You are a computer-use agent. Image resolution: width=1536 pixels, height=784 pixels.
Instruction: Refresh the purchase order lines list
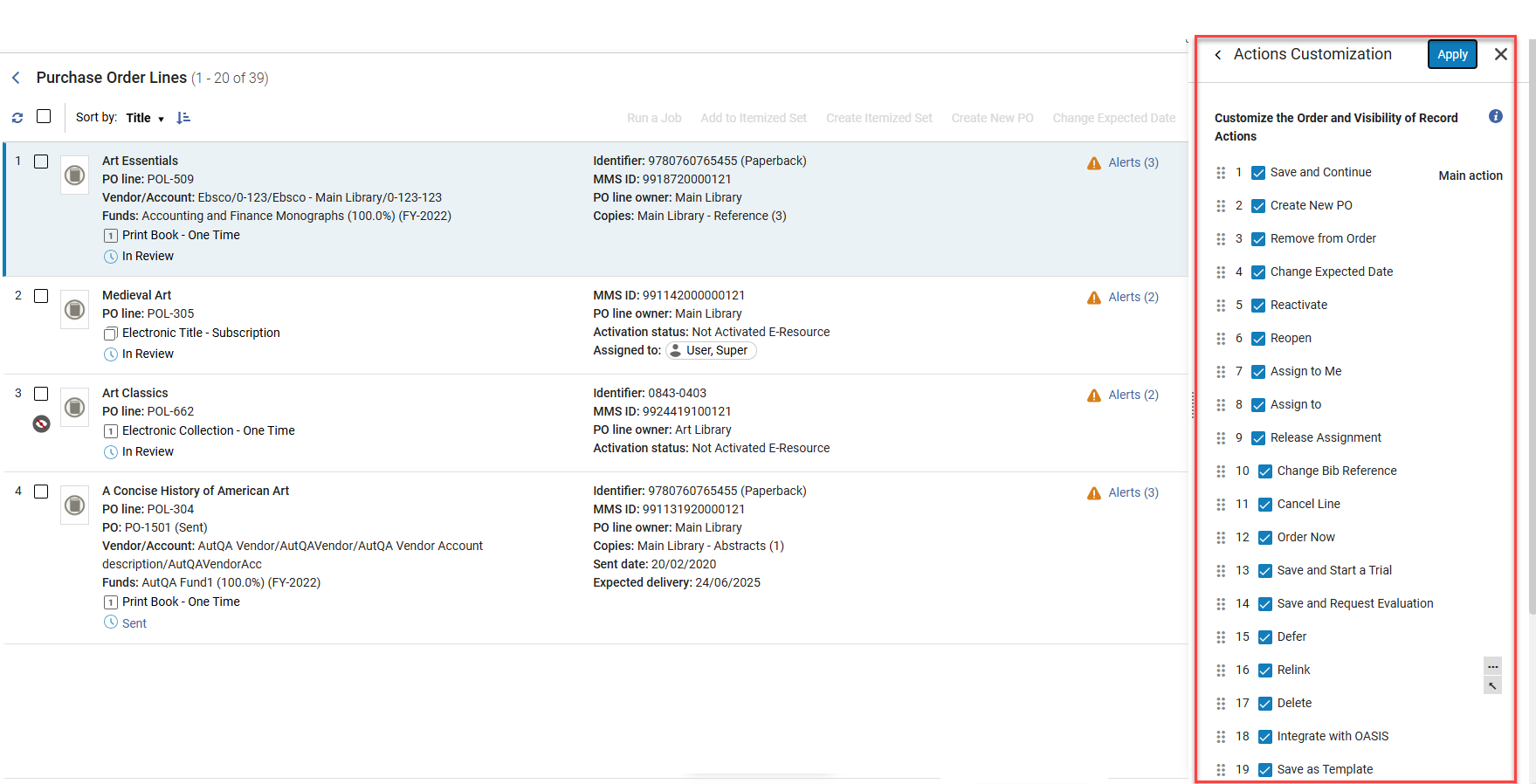click(17, 117)
